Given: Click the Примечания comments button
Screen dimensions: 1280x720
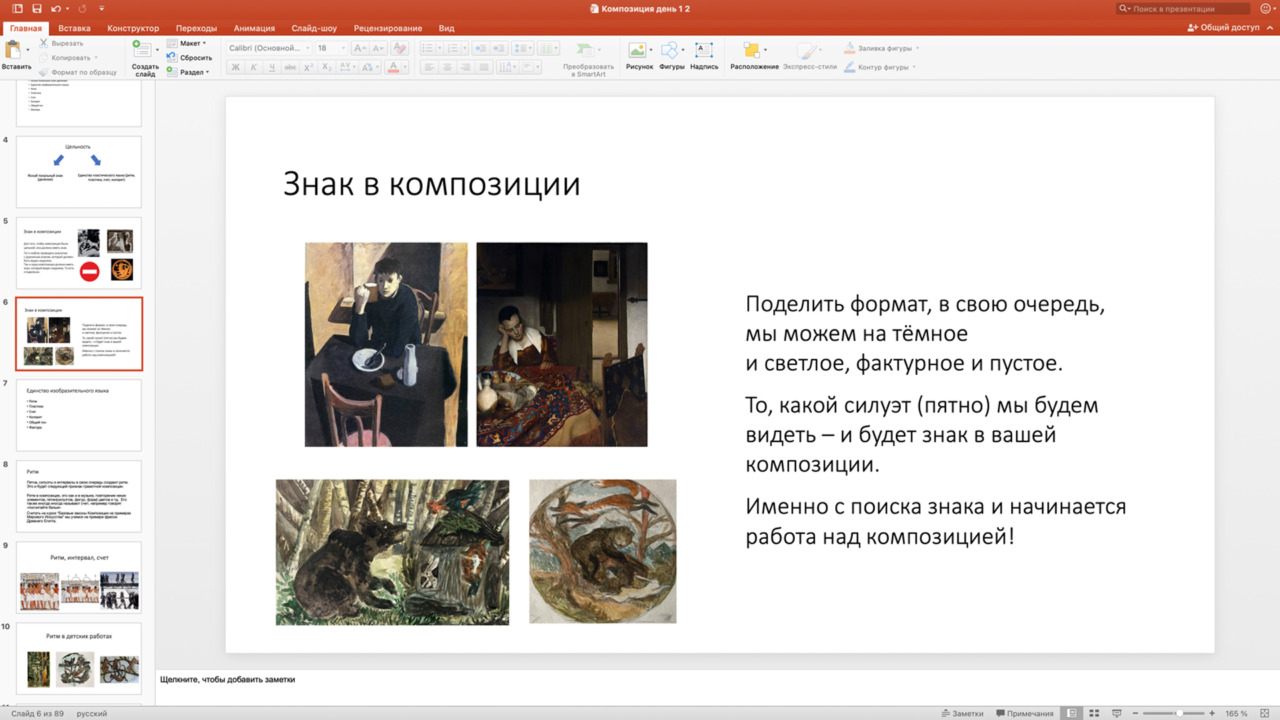Looking at the screenshot, I should (x=1025, y=713).
